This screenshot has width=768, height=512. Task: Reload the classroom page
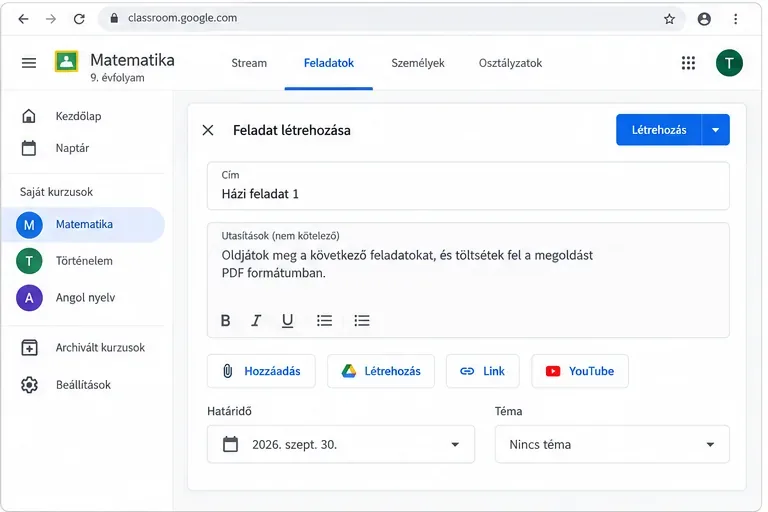(79, 19)
